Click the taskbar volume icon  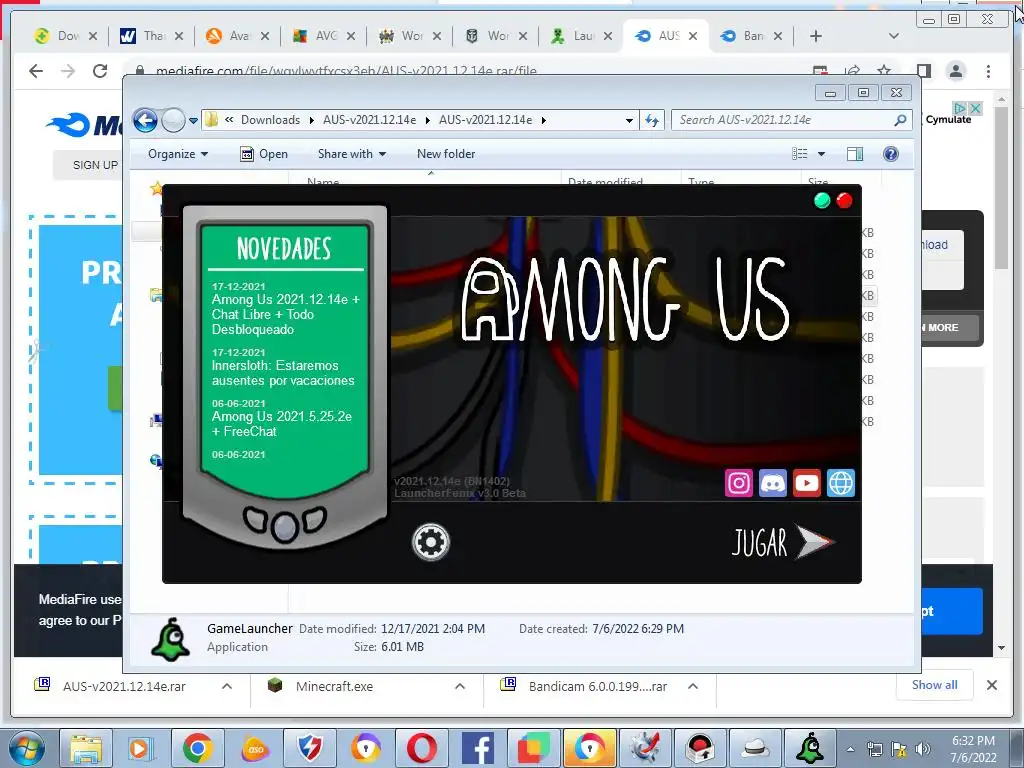pos(923,749)
